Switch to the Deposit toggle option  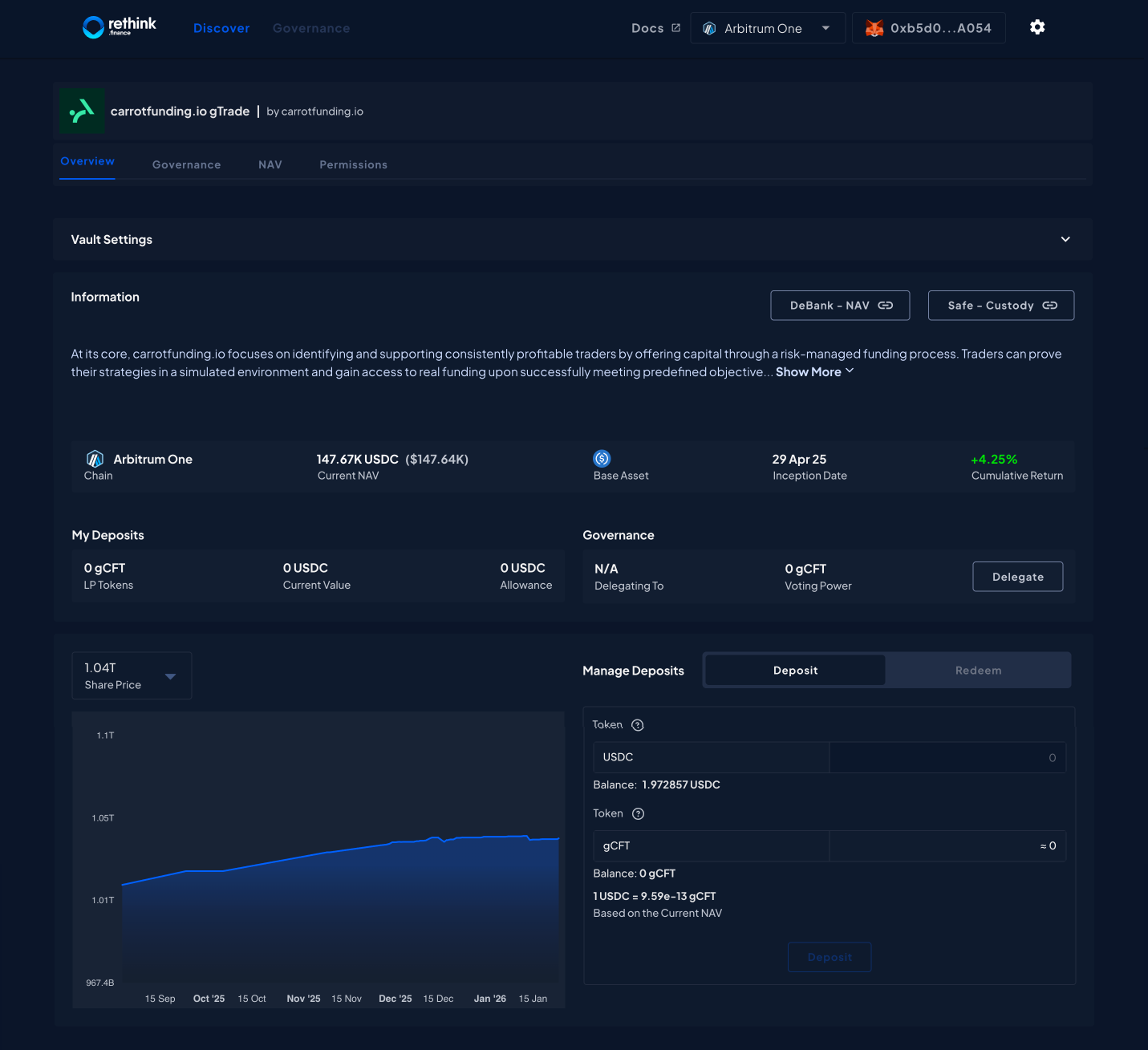point(795,670)
